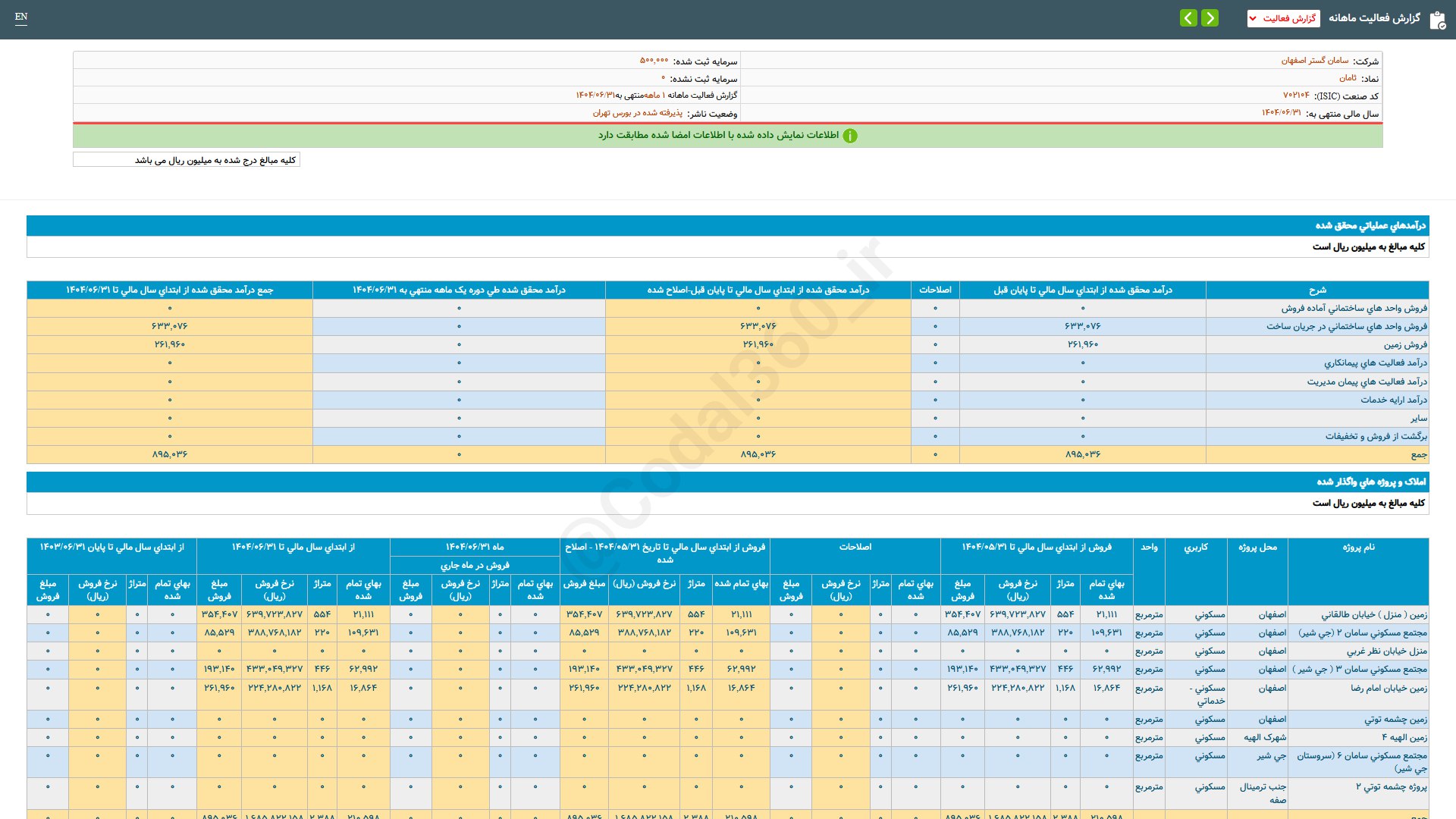Viewport: 1456px width, 819px height.
Task: Select row فروش زمین in revenue table
Action: tap(1405, 344)
